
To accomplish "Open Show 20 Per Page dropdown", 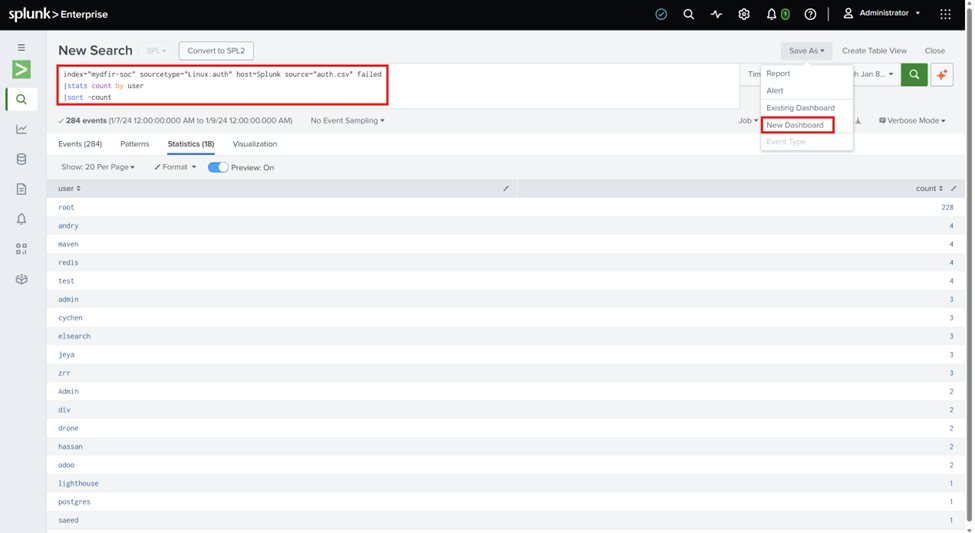I will coord(98,167).
